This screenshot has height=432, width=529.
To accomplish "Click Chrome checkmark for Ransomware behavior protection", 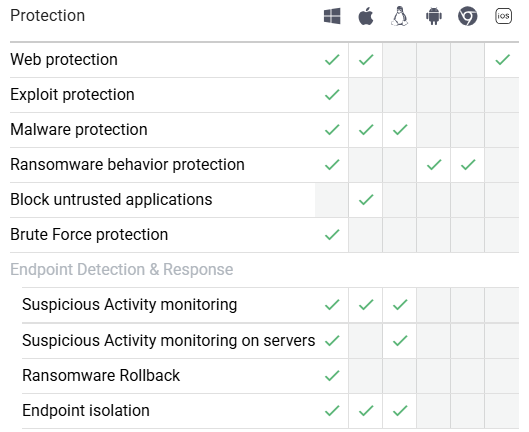I will tap(468, 165).
